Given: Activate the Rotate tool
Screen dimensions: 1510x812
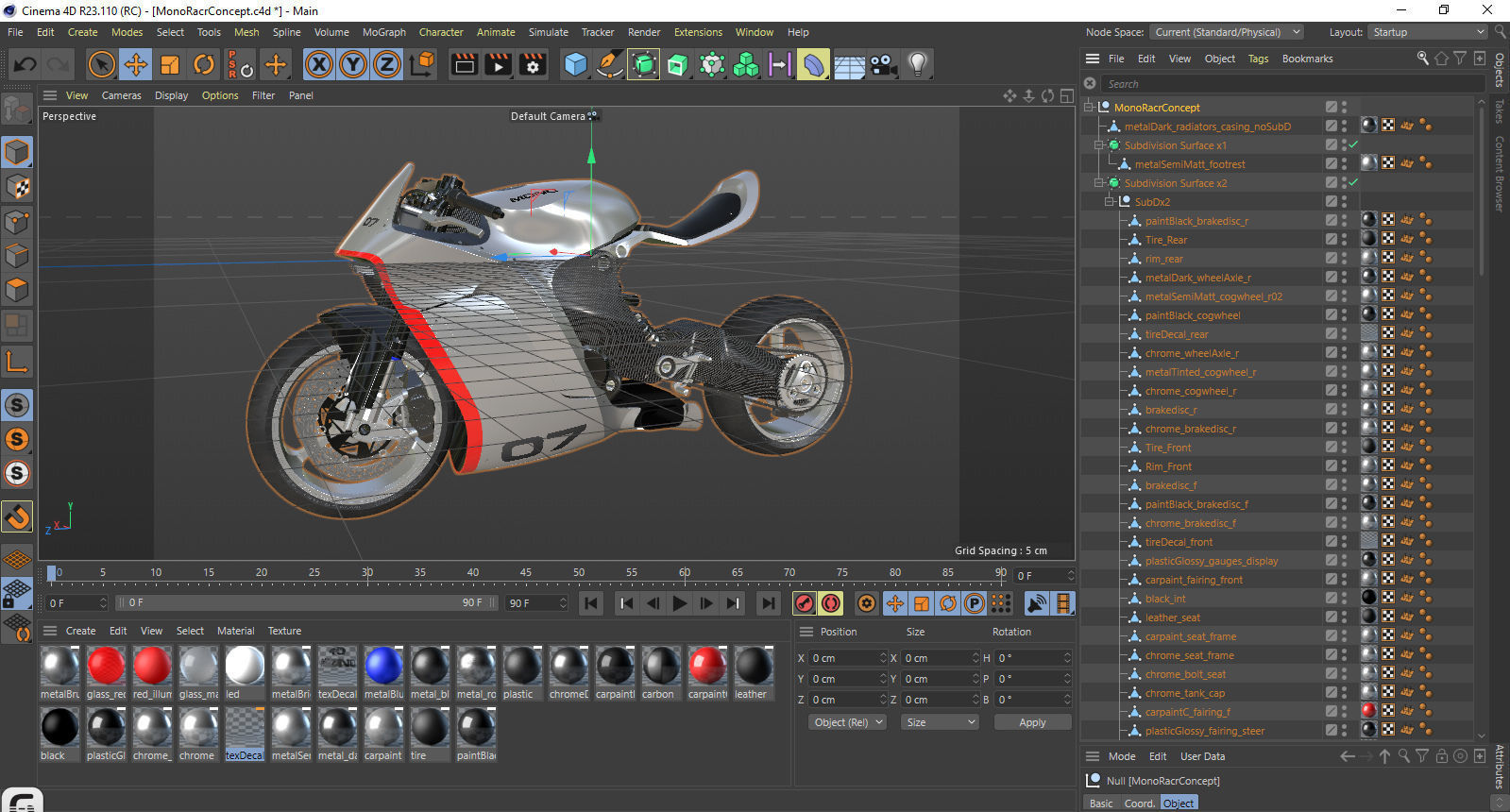Looking at the screenshot, I should tap(204, 64).
